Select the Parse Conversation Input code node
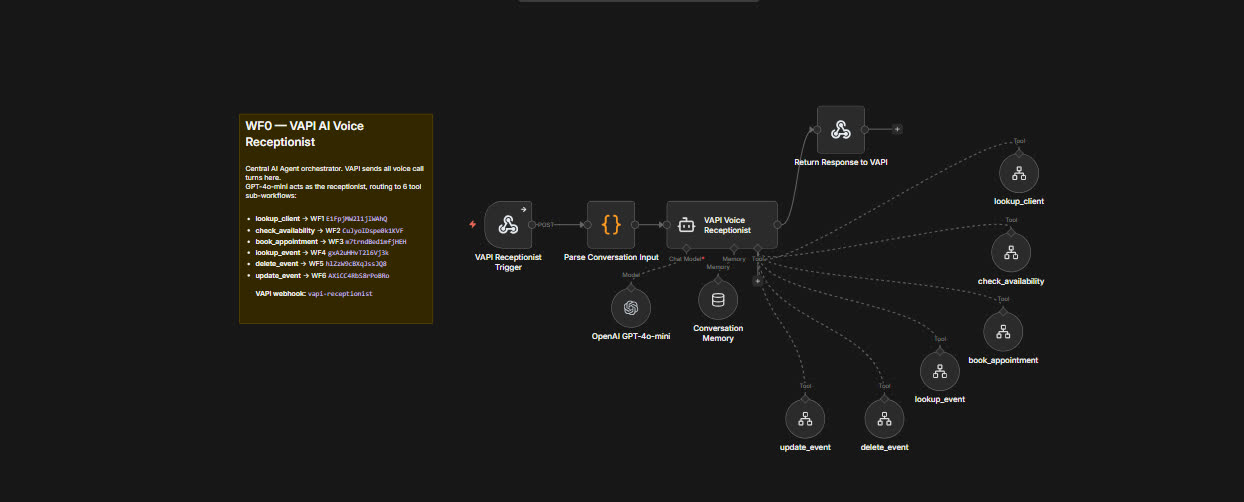Screen dimensions: 1244x502 (611, 225)
